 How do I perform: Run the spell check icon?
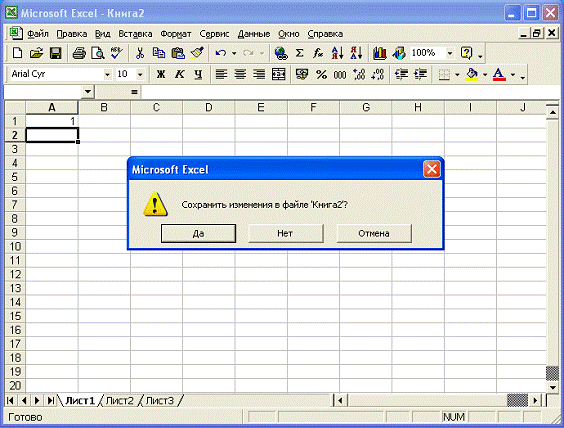pyautogui.click(x=117, y=53)
